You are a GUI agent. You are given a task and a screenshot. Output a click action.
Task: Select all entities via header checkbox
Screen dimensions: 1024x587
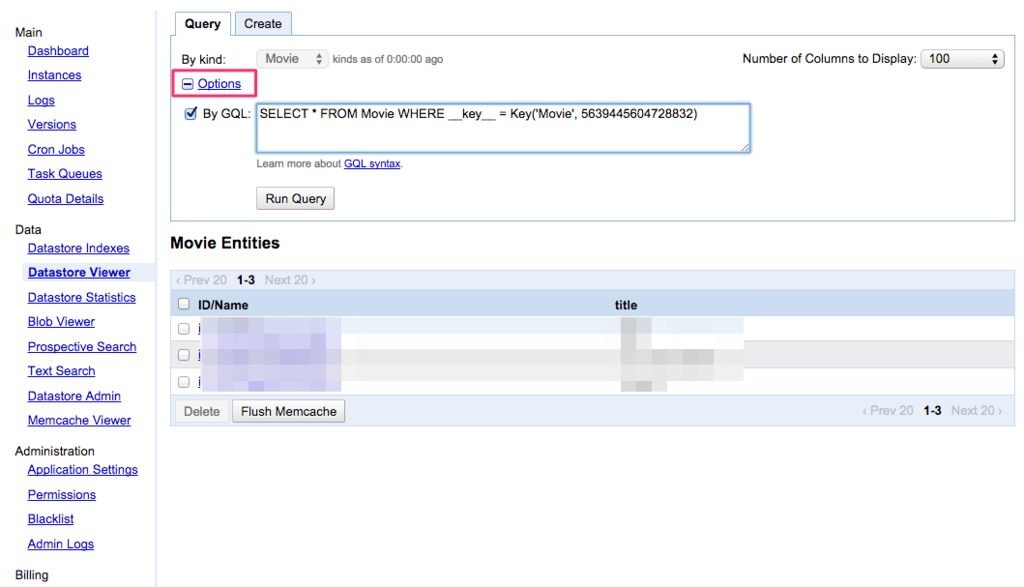click(184, 304)
